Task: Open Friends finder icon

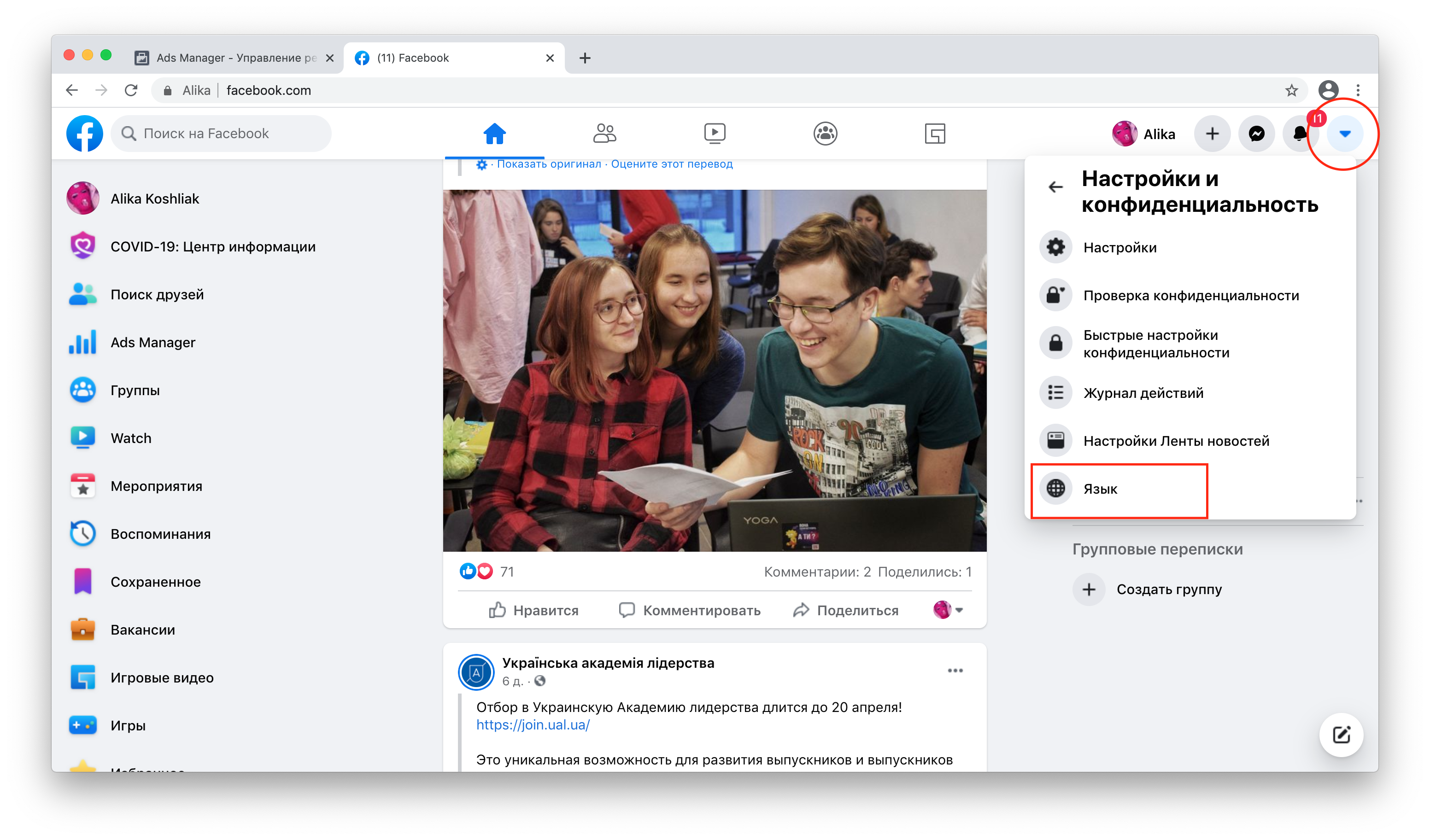Action: pos(604,133)
